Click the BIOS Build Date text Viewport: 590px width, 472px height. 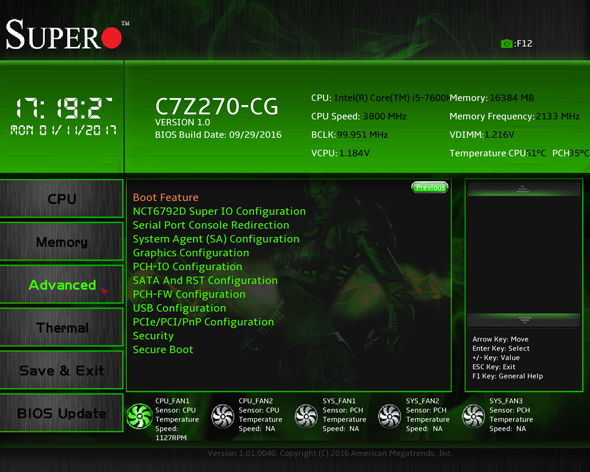[x=218, y=135]
